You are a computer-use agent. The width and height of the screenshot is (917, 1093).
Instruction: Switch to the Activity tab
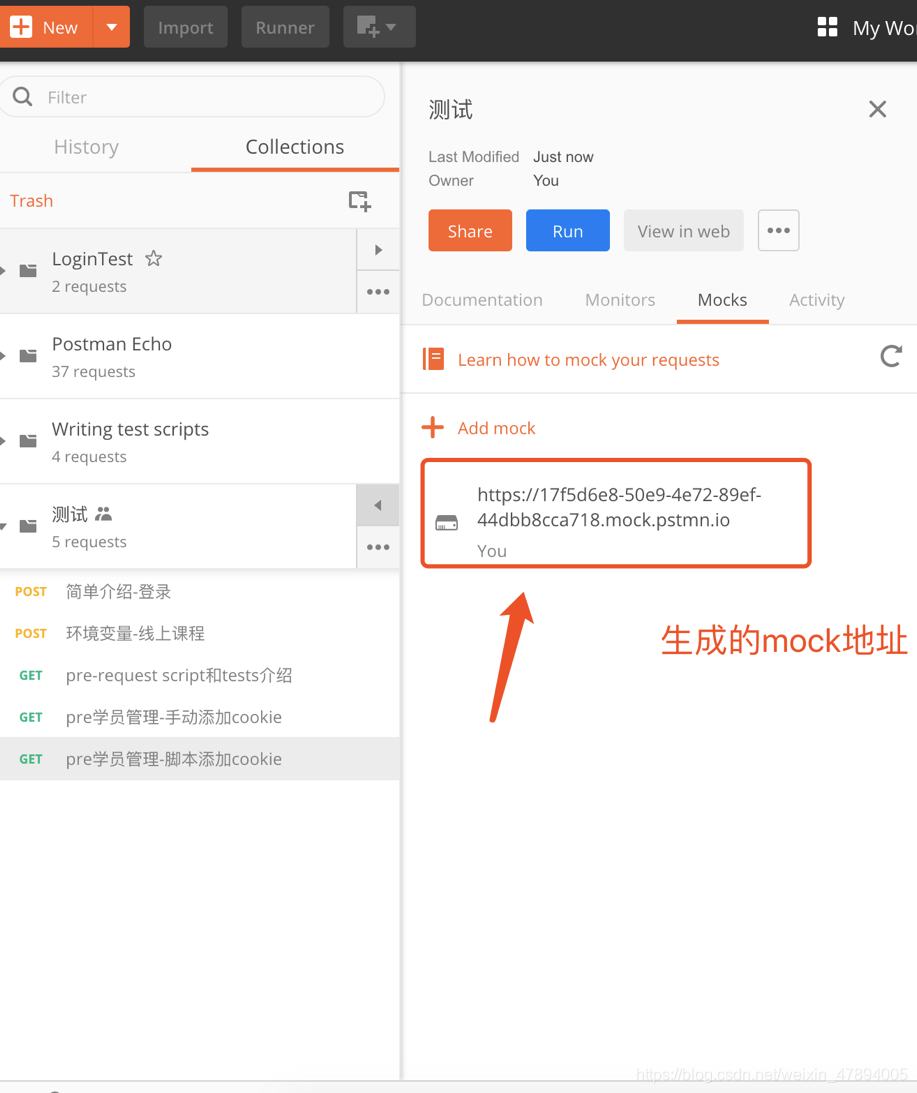tap(817, 300)
